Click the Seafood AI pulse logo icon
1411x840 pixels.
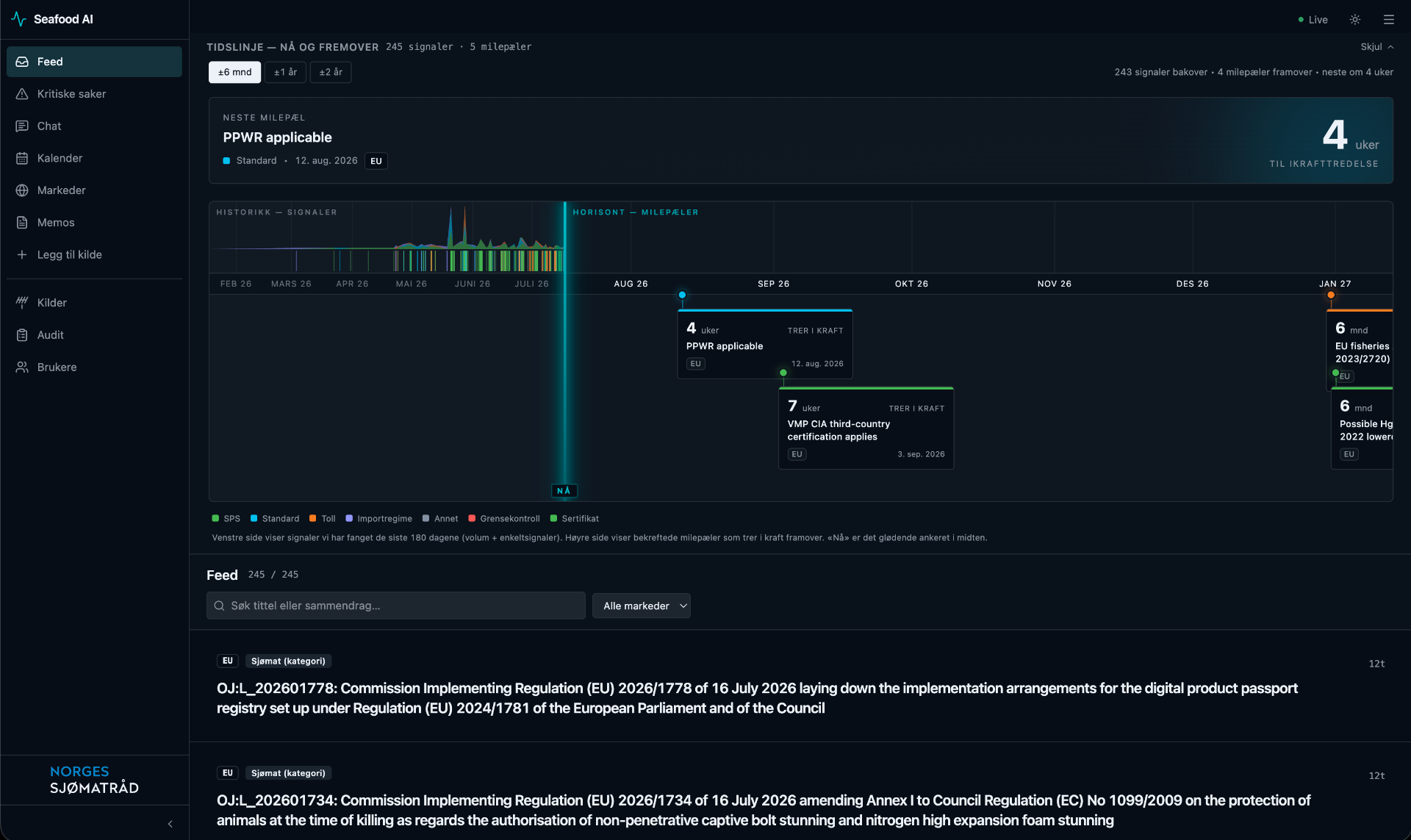(19, 19)
